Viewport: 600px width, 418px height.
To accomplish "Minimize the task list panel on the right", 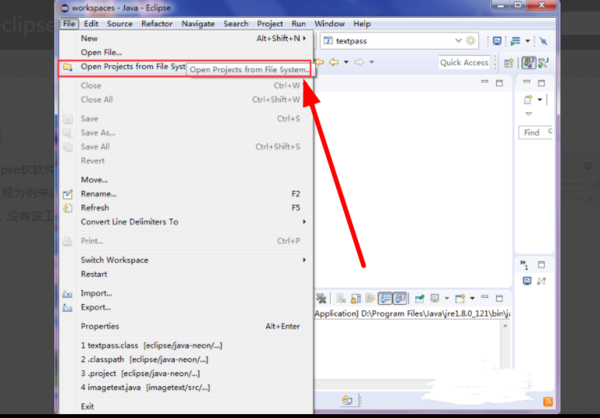I will 527,82.
